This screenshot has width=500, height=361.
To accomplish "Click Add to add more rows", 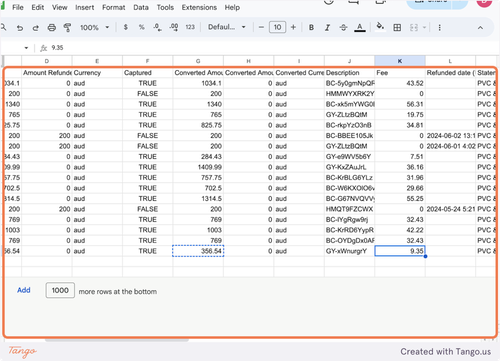I will pyautogui.click(x=24, y=290).
